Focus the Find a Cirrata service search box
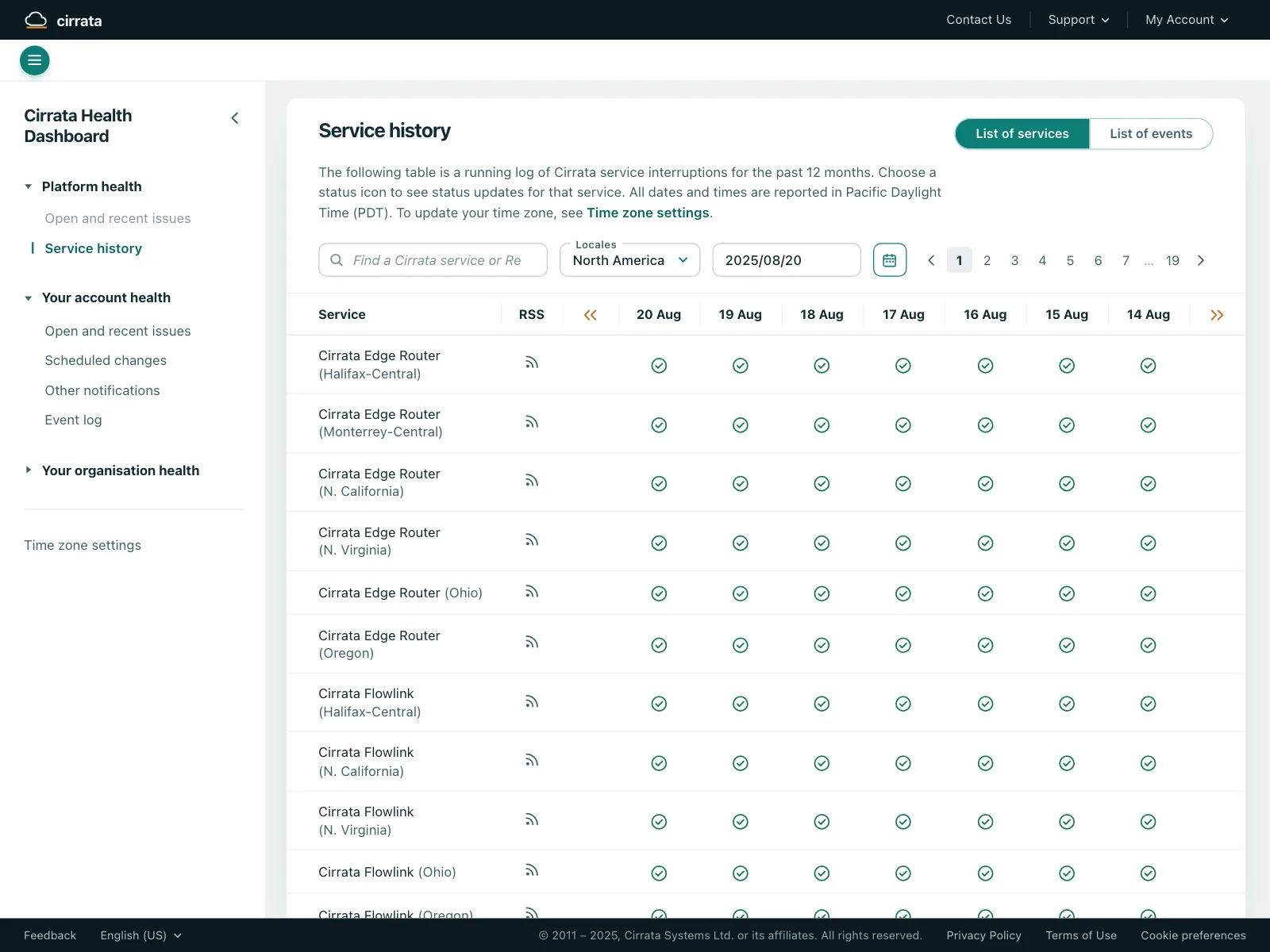 pos(433,260)
